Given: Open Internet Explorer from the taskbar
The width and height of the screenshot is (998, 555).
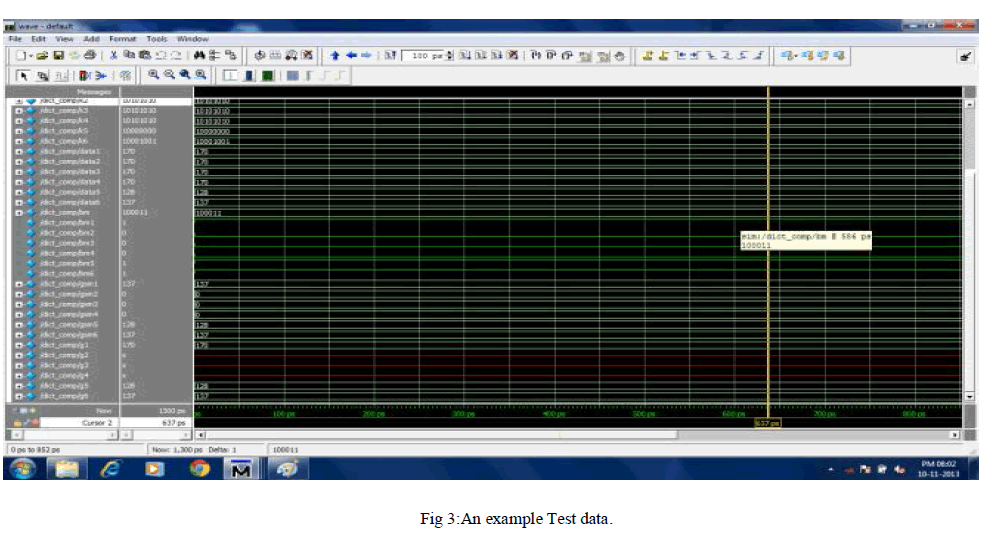Looking at the screenshot, I should tap(111, 468).
